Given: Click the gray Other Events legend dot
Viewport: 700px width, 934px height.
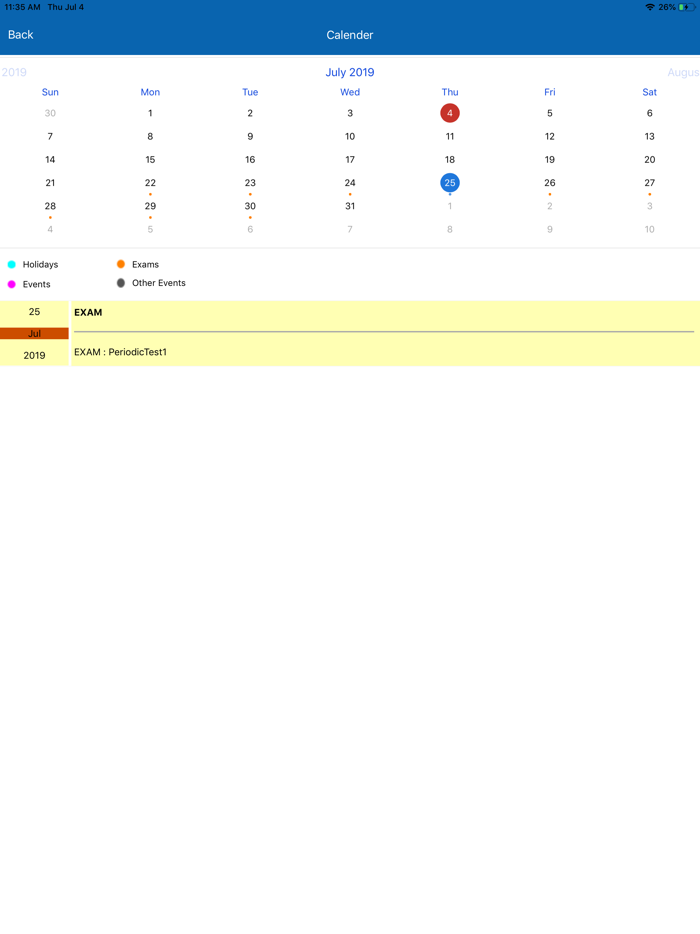Looking at the screenshot, I should (121, 283).
